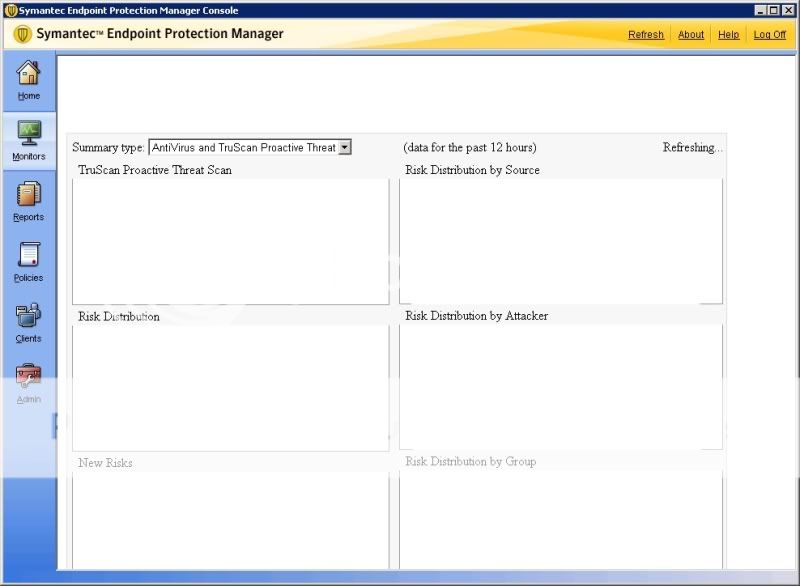Image resolution: width=800 pixels, height=586 pixels.
Task: Open the About dialog
Action: [691, 34]
